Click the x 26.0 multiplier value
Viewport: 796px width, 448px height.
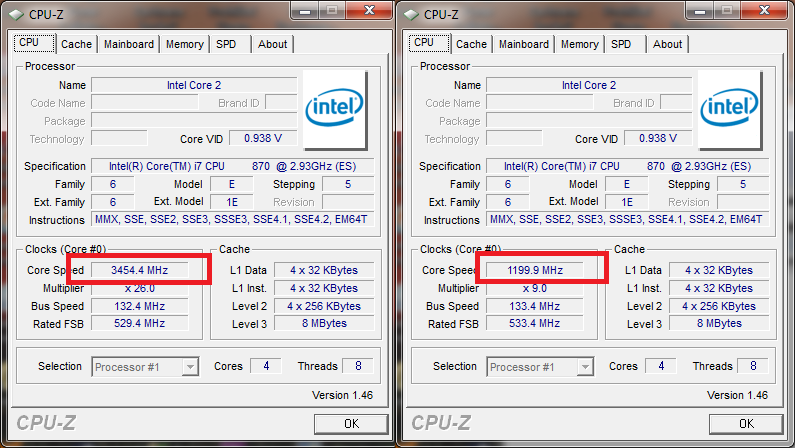[x=140, y=288]
